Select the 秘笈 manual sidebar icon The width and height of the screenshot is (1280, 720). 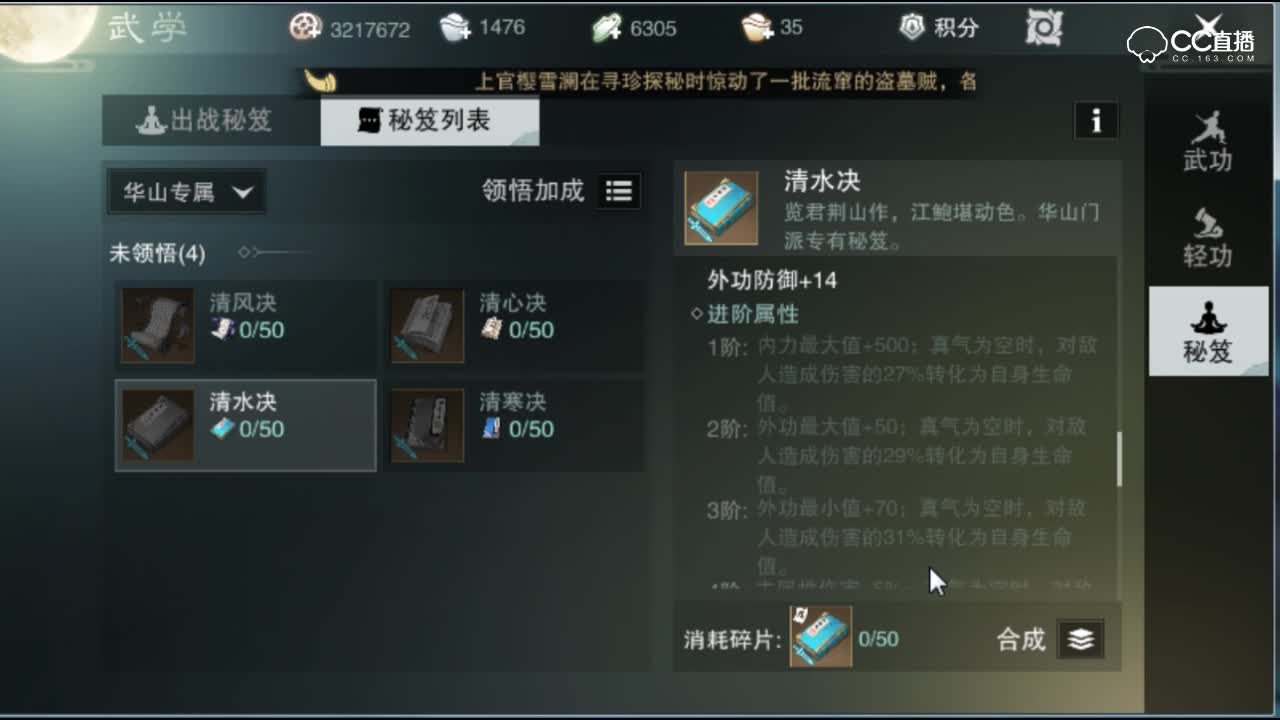[1207, 331]
